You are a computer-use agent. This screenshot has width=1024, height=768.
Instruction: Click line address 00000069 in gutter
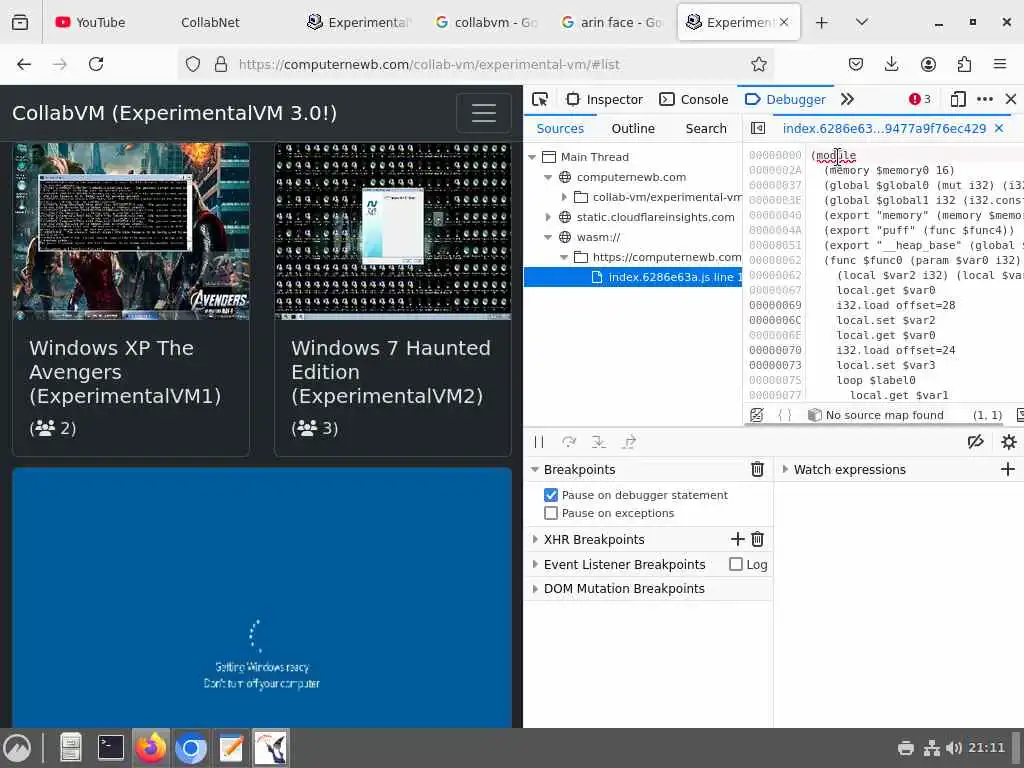(775, 305)
